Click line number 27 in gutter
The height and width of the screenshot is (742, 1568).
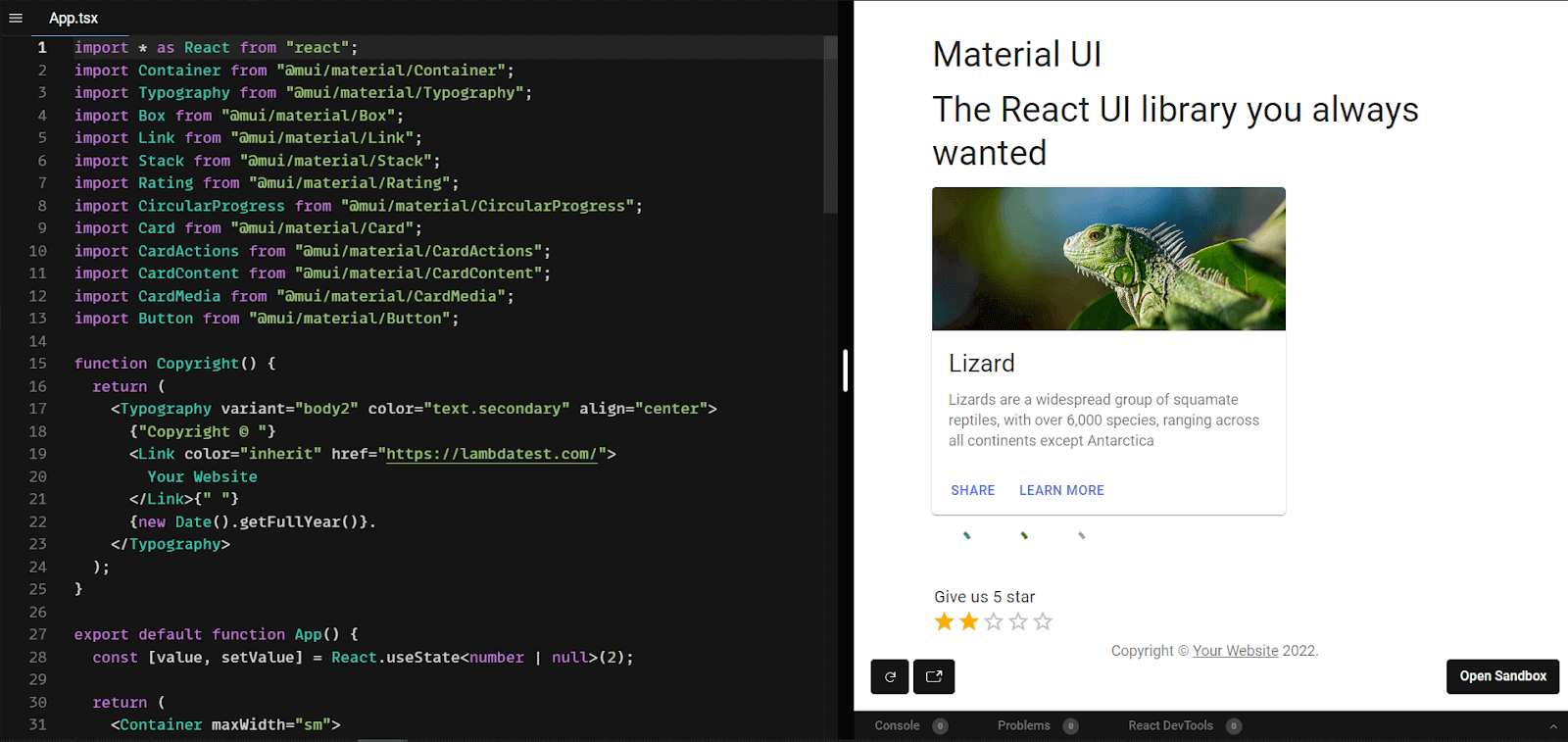(37, 634)
